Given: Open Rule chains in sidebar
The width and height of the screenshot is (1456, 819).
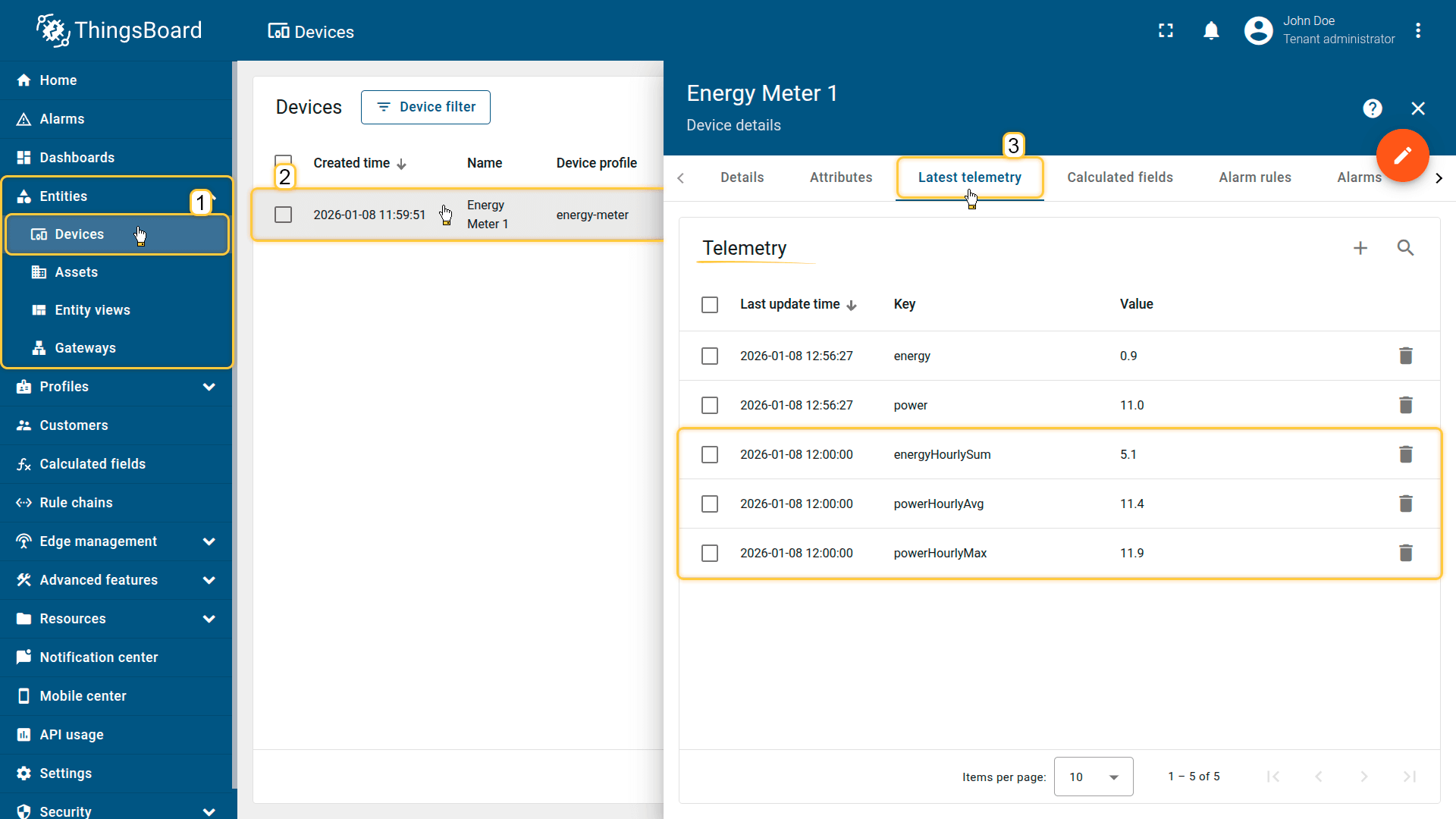Looking at the screenshot, I should [x=76, y=503].
